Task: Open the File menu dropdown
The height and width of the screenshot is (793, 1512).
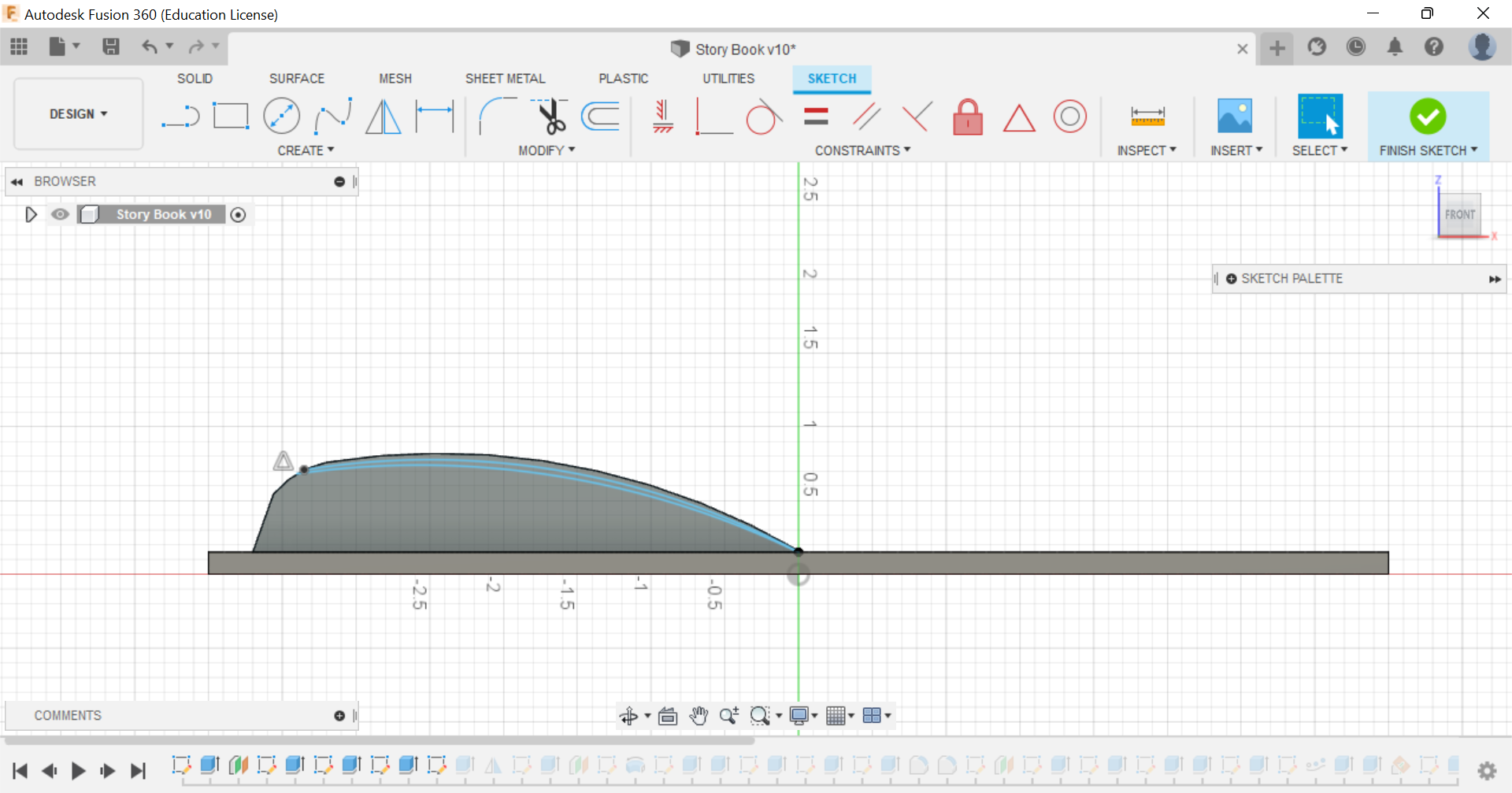Action: [x=65, y=47]
